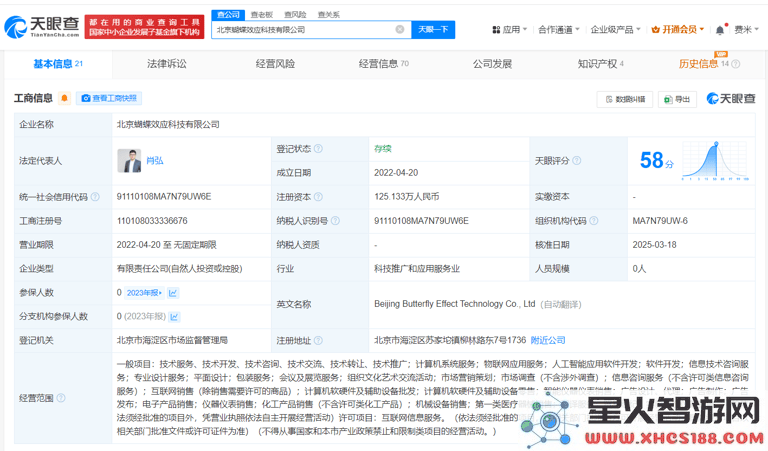The width and height of the screenshot is (768, 451).
Task: Click the 导出 export button
Action: tap(677, 99)
